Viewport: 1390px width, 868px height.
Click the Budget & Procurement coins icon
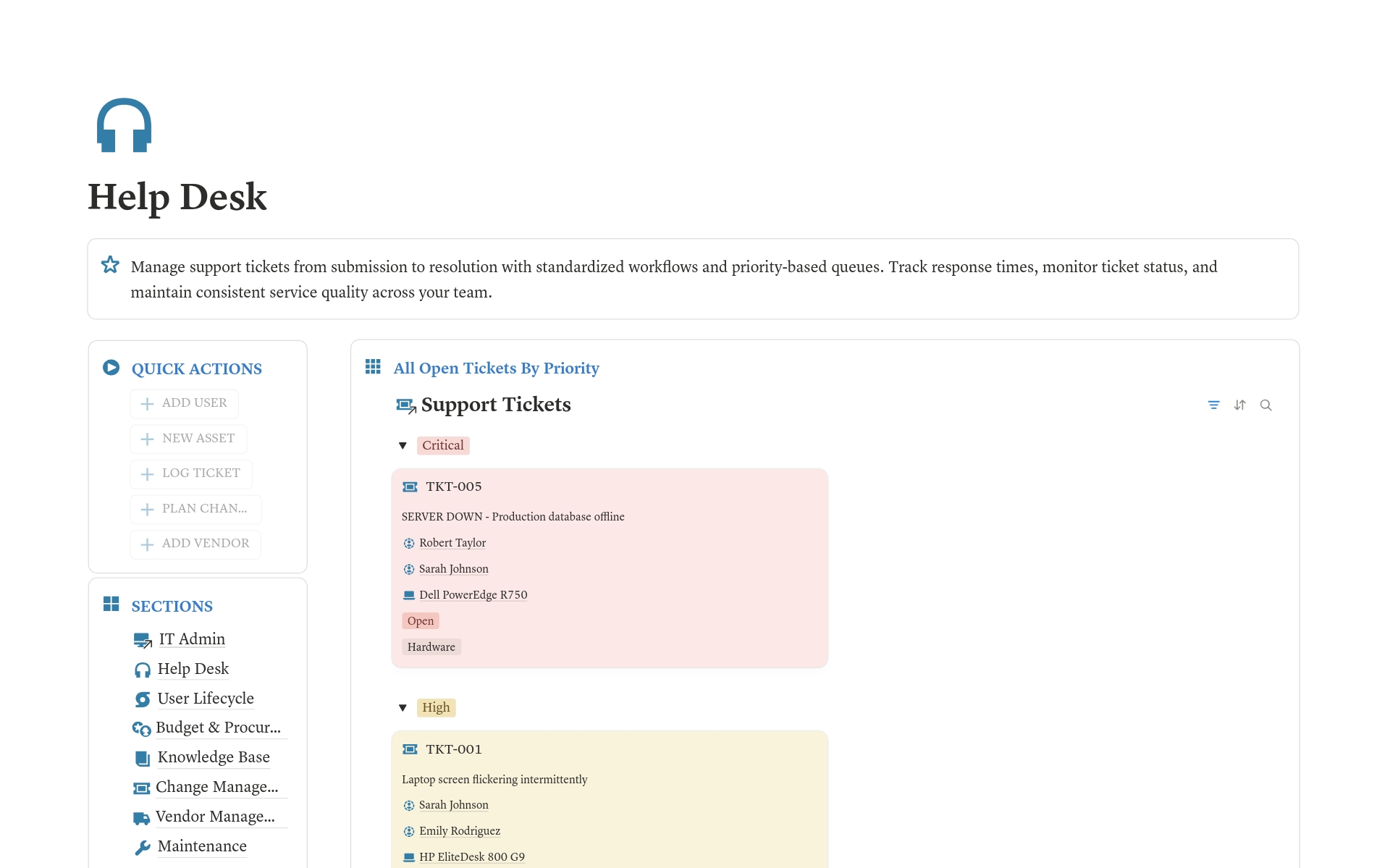point(141,728)
